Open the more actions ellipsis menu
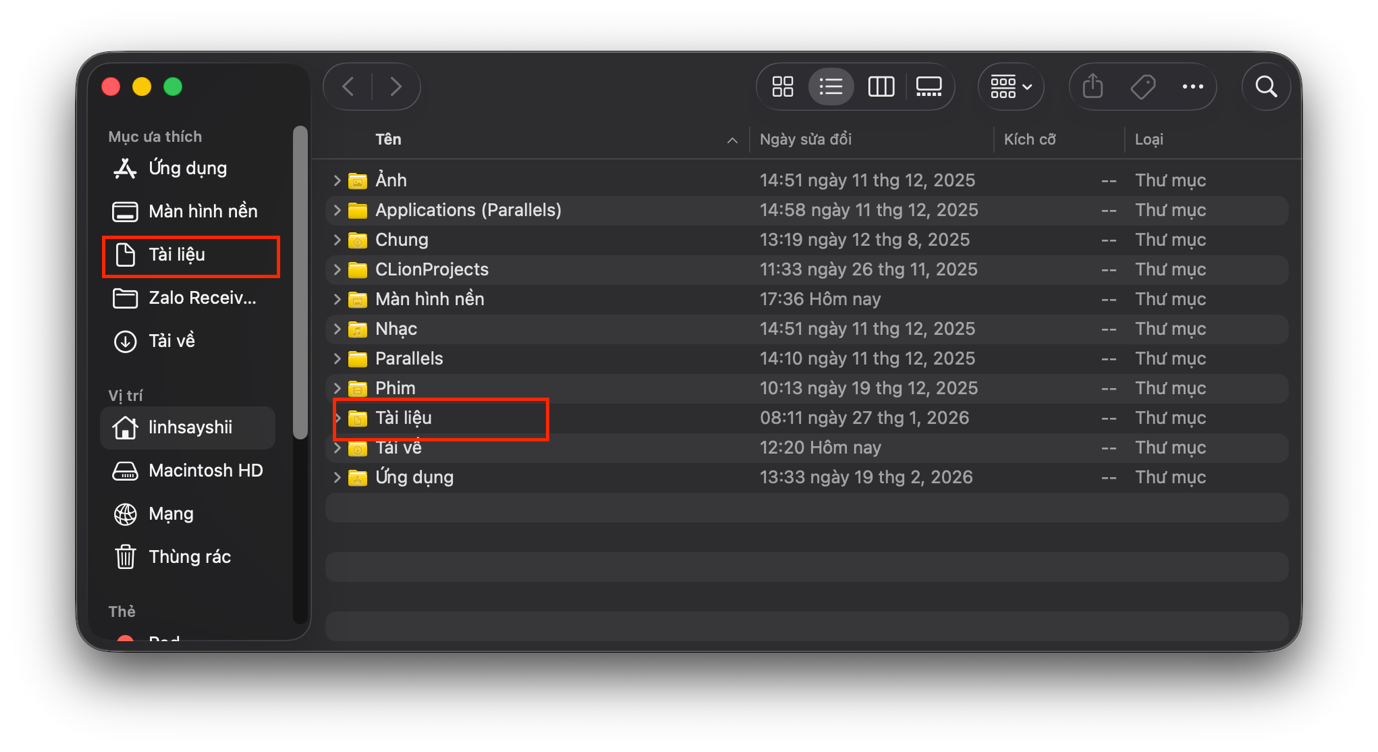1378x752 pixels. point(1193,87)
